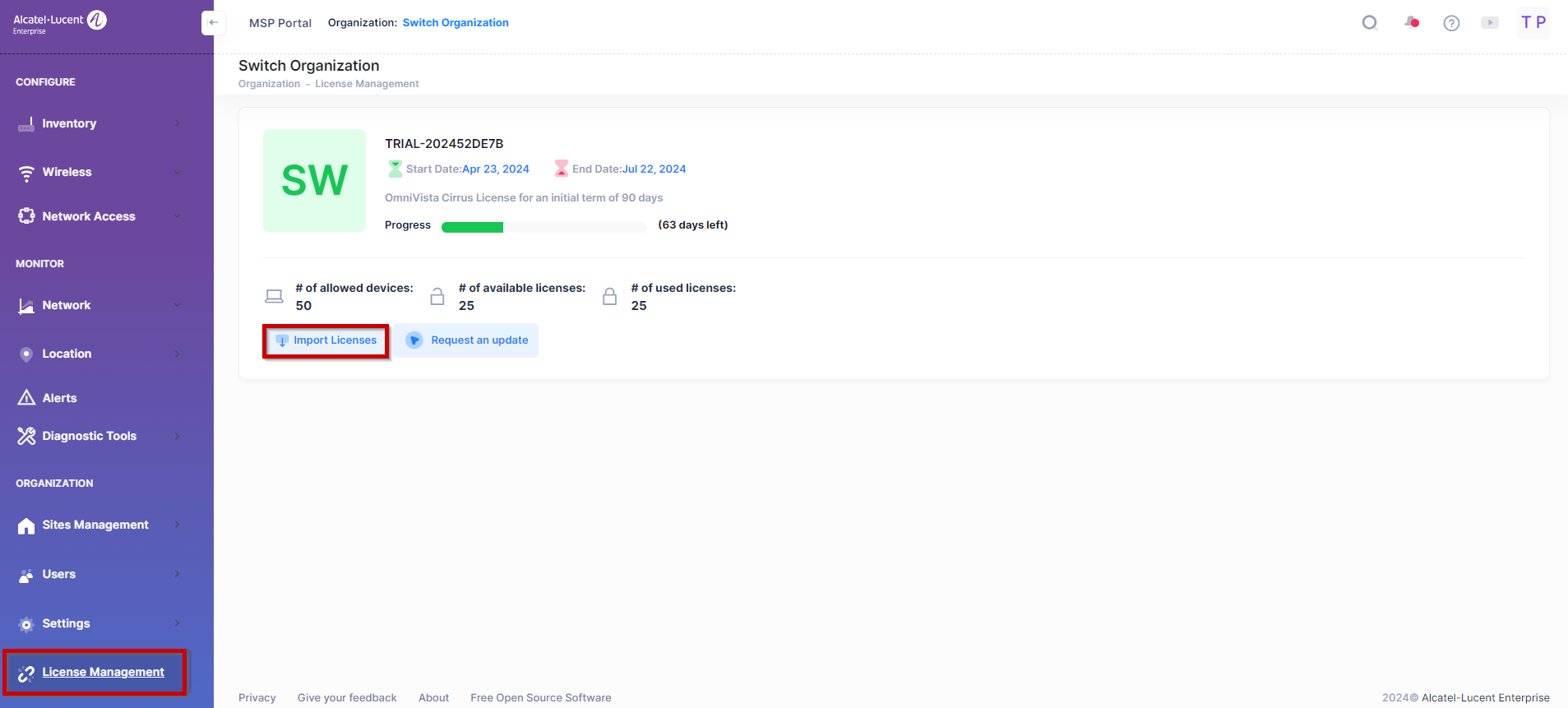Click the Network Access sidebar icon
1568x708 pixels.
click(x=26, y=216)
